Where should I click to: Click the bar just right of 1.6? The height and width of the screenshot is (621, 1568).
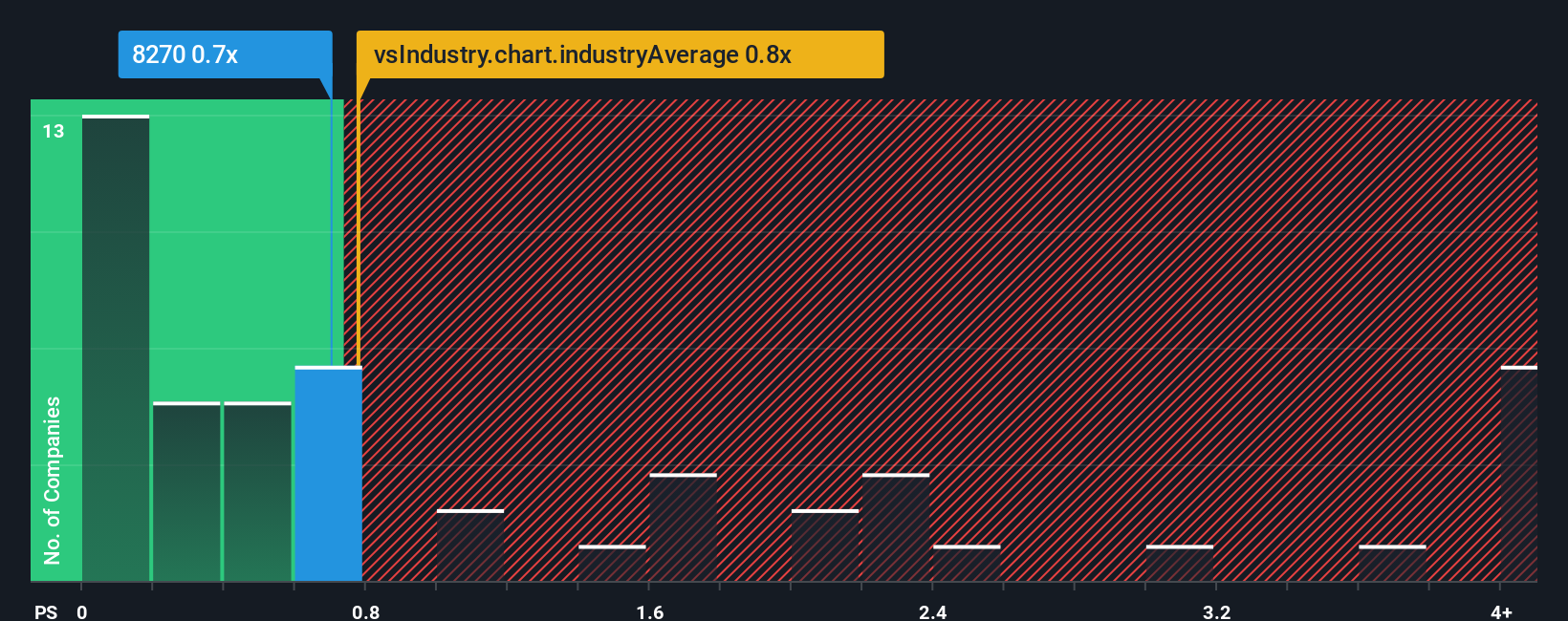click(x=683, y=527)
